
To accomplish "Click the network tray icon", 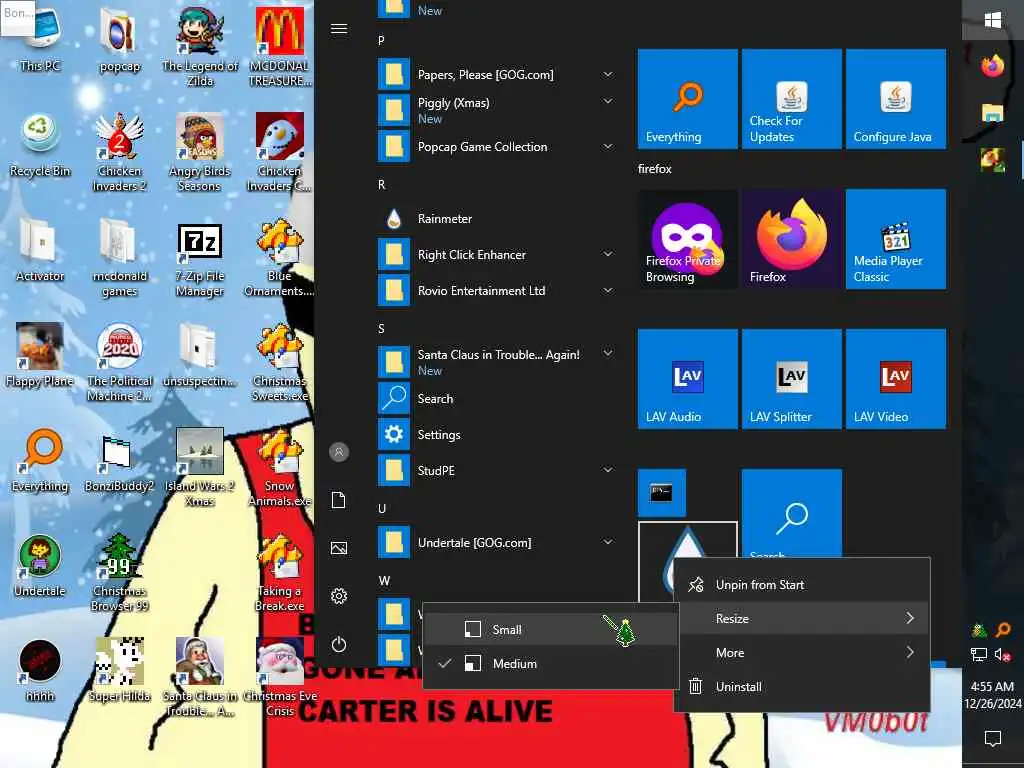I will coord(978,654).
